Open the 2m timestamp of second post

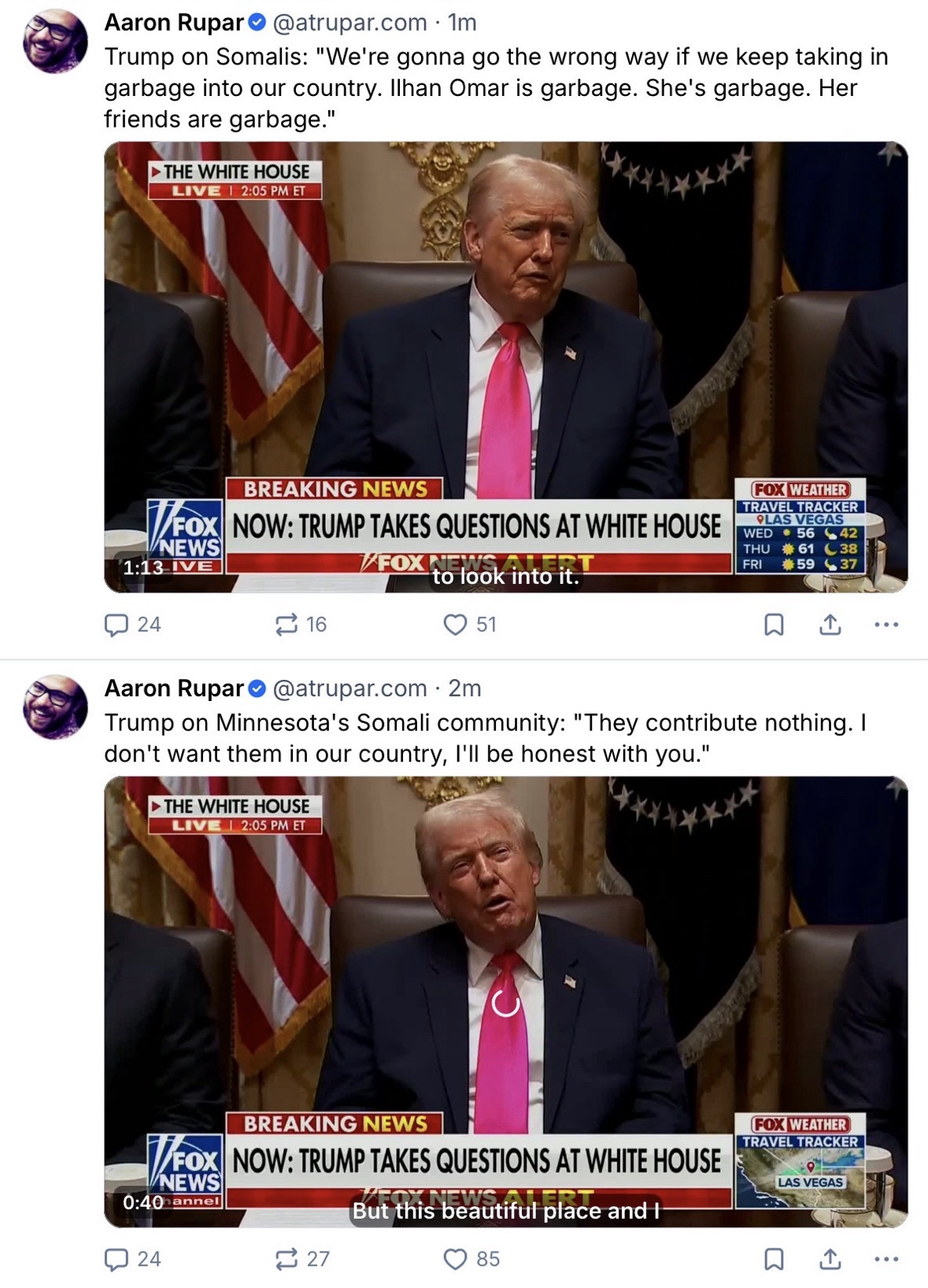coord(464,688)
